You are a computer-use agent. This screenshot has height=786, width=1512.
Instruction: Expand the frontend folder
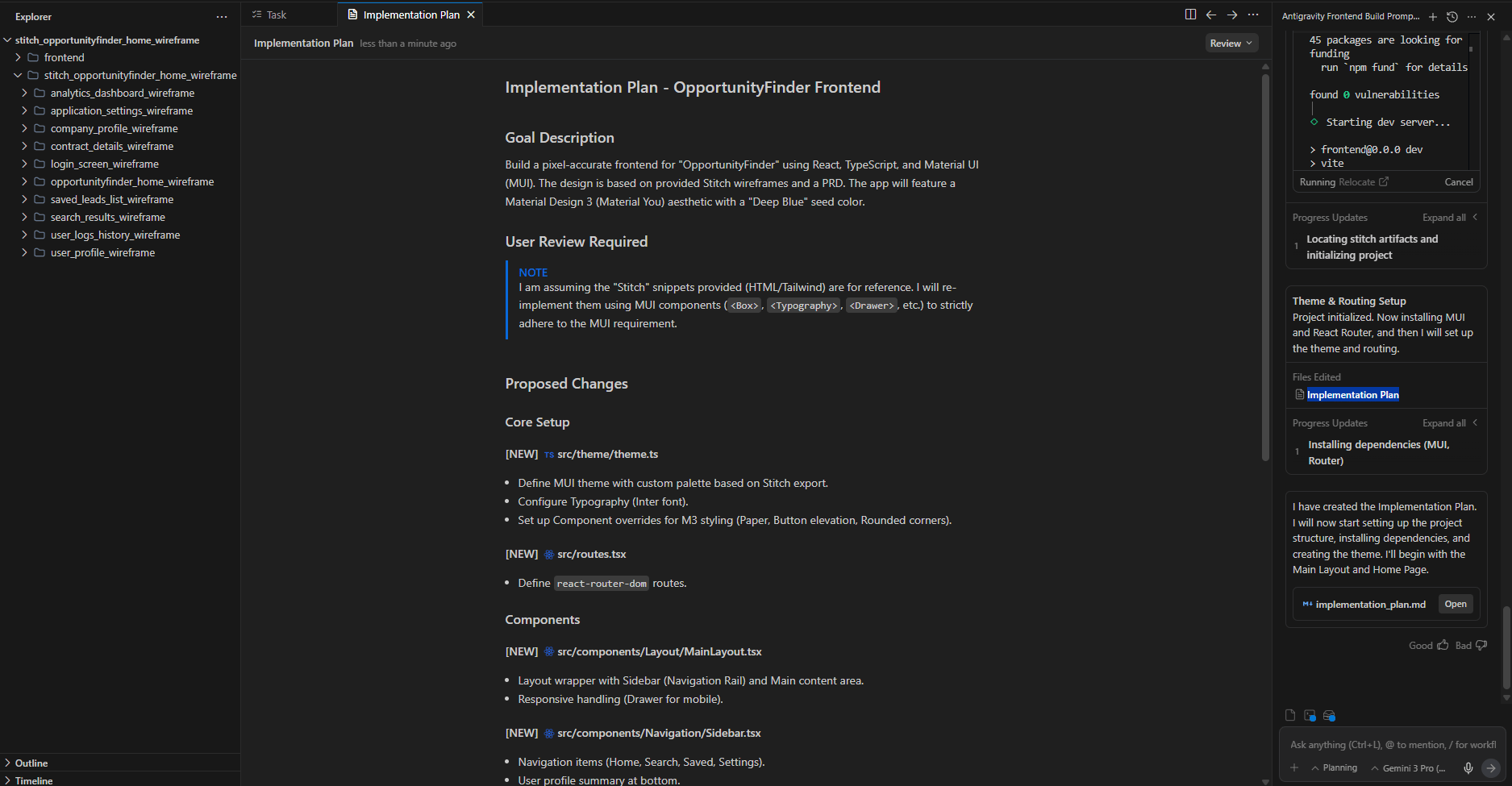tap(17, 57)
